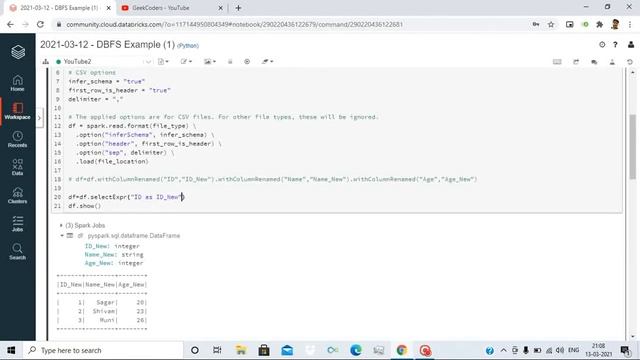Close the GeekCoders - YouTube tab
Screen dimensions: 640x360
click(220, 8)
